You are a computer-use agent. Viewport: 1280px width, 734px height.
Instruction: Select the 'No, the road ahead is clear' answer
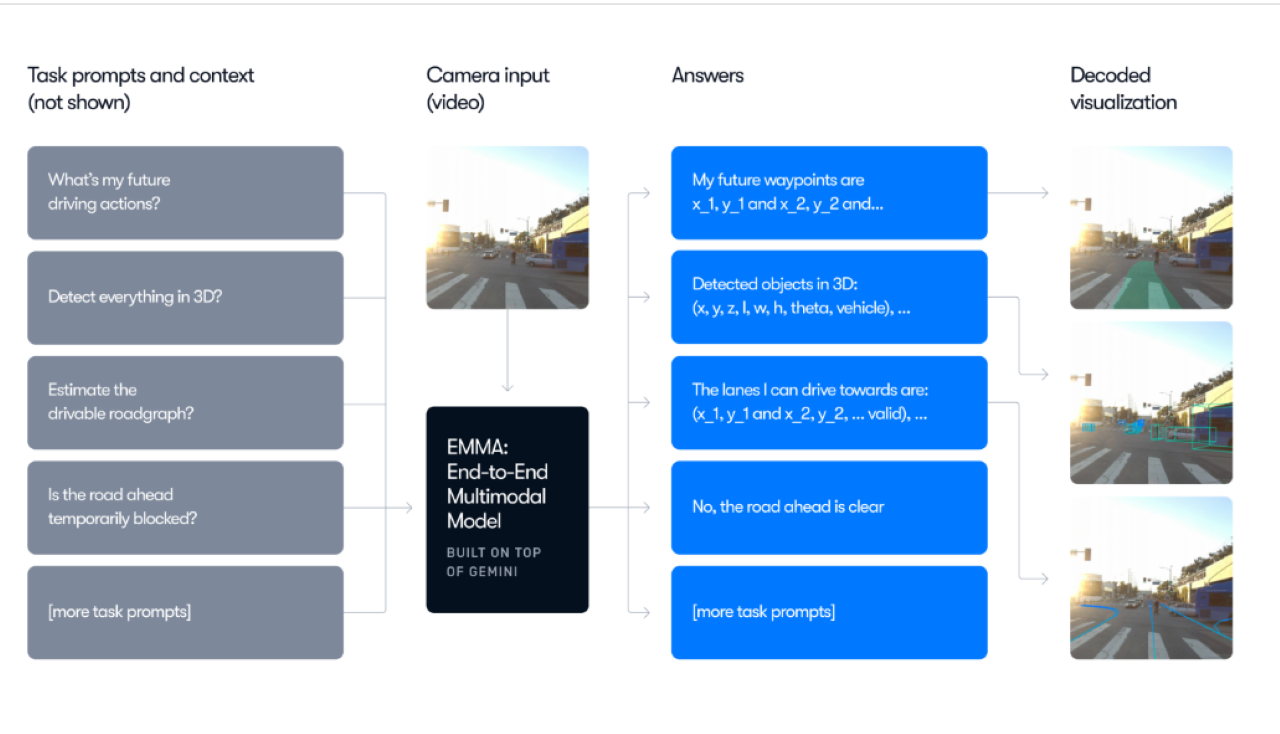[x=829, y=507]
